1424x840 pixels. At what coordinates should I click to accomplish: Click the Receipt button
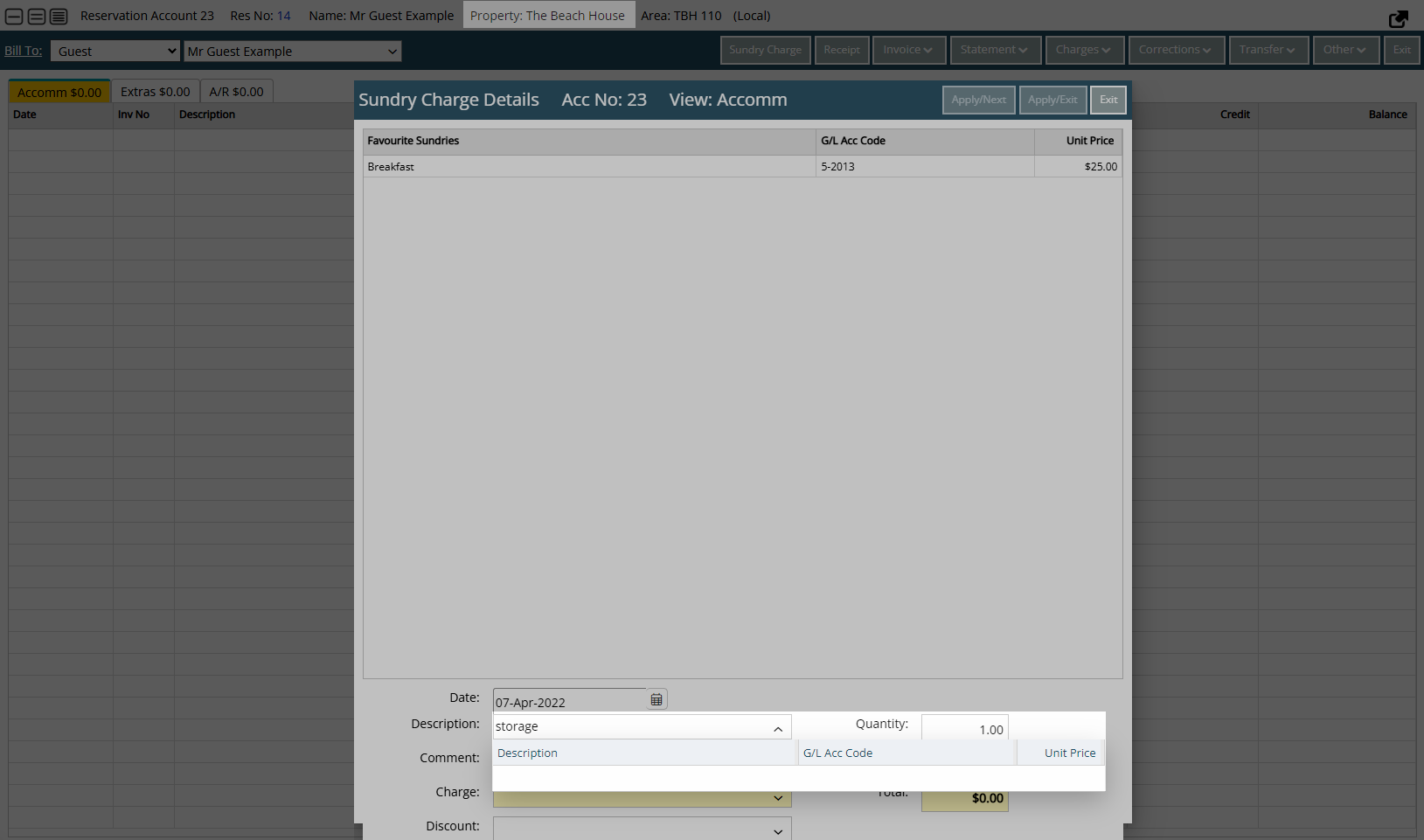tap(842, 50)
